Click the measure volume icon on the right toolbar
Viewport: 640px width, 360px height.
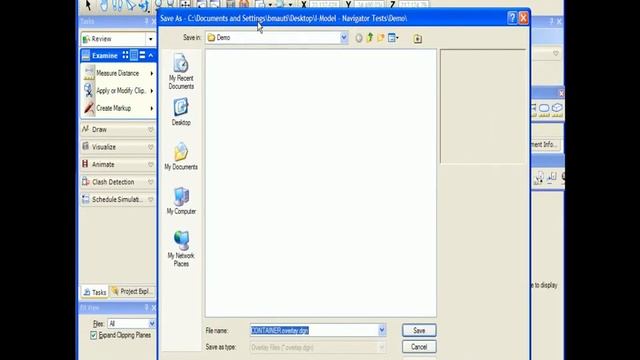557,110
